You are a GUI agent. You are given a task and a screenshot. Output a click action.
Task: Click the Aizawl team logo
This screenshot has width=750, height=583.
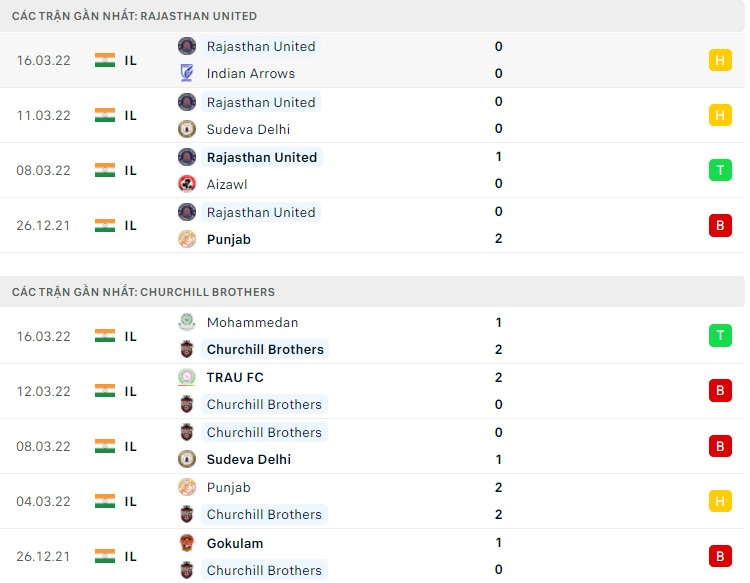click(x=187, y=184)
